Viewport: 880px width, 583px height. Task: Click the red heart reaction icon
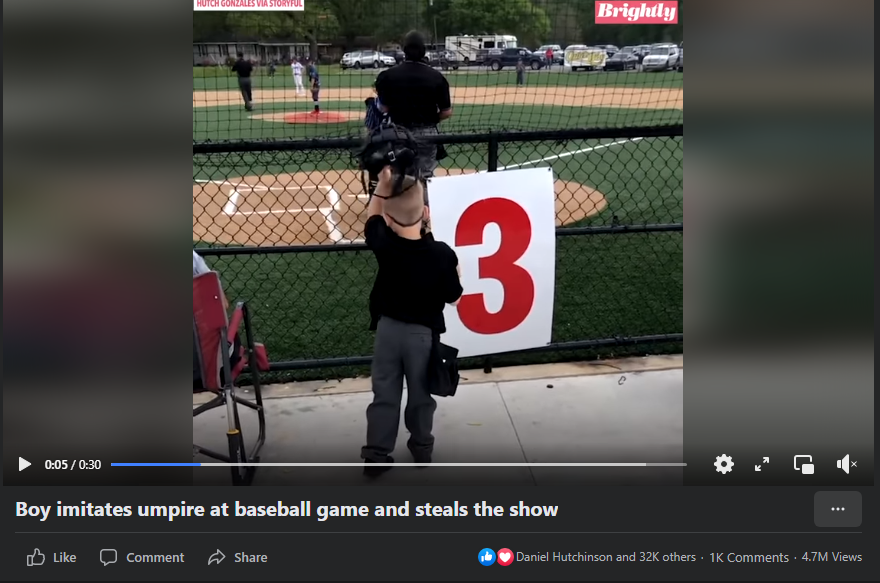click(x=505, y=557)
